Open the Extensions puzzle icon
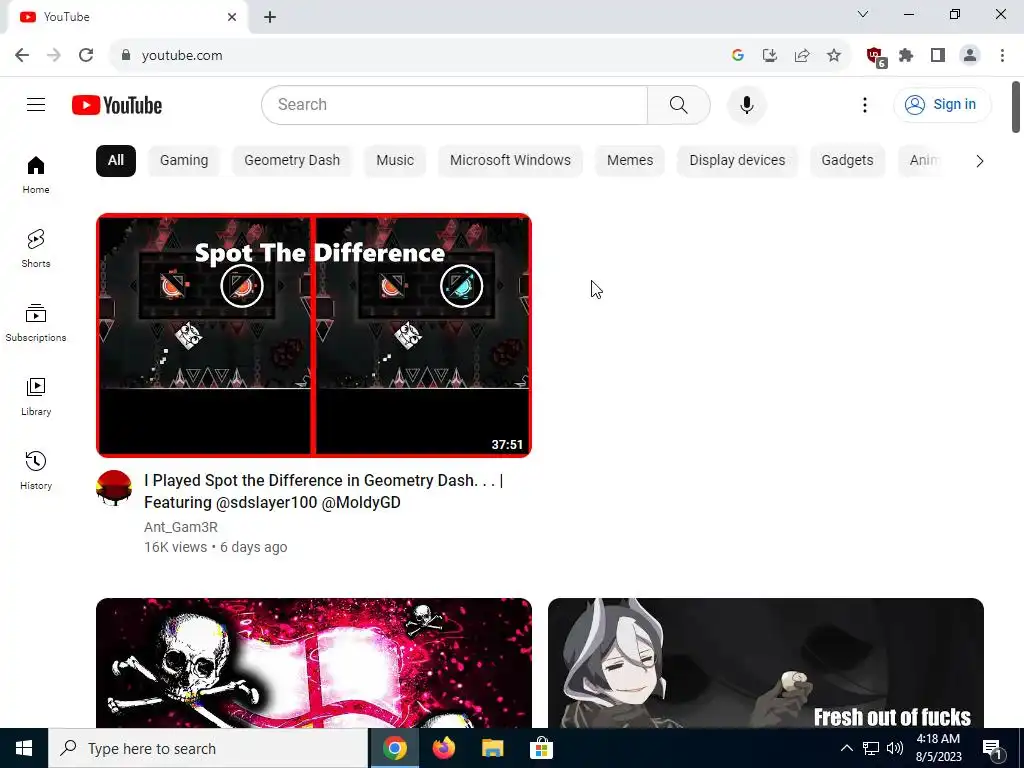Screen dimensions: 1024x768 point(906,56)
